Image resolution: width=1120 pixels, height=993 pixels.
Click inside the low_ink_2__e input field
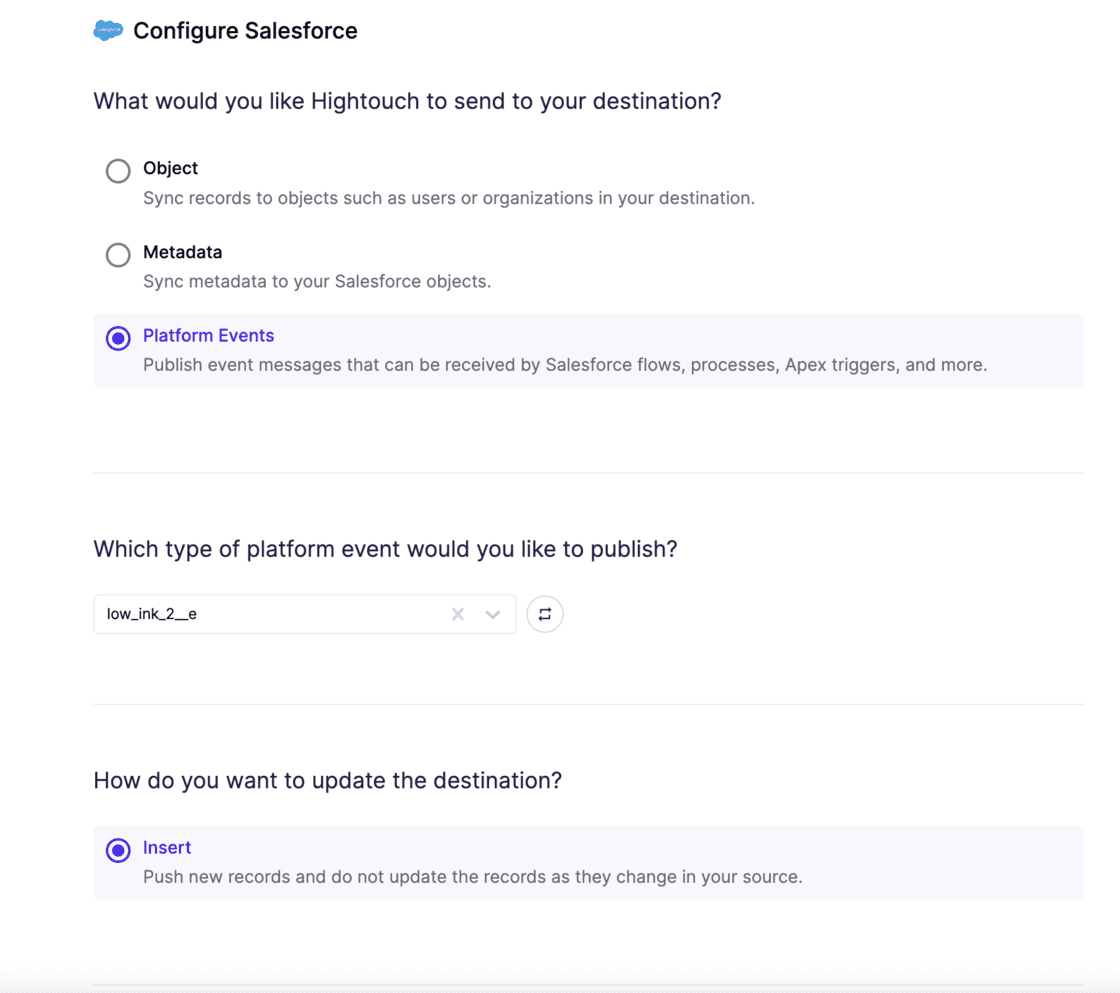pos(250,614)
